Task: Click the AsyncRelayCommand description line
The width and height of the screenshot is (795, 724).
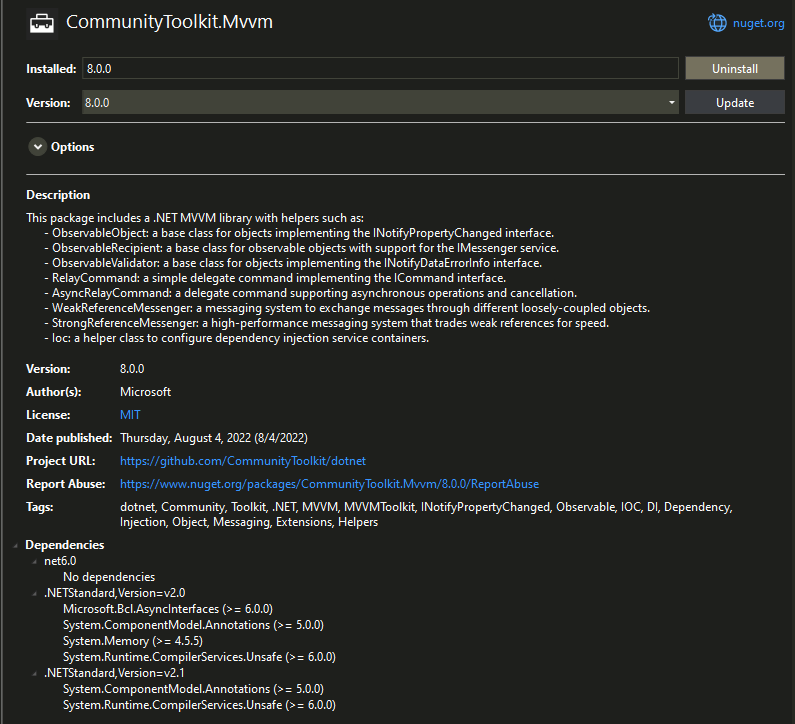Action: point(311,293)
